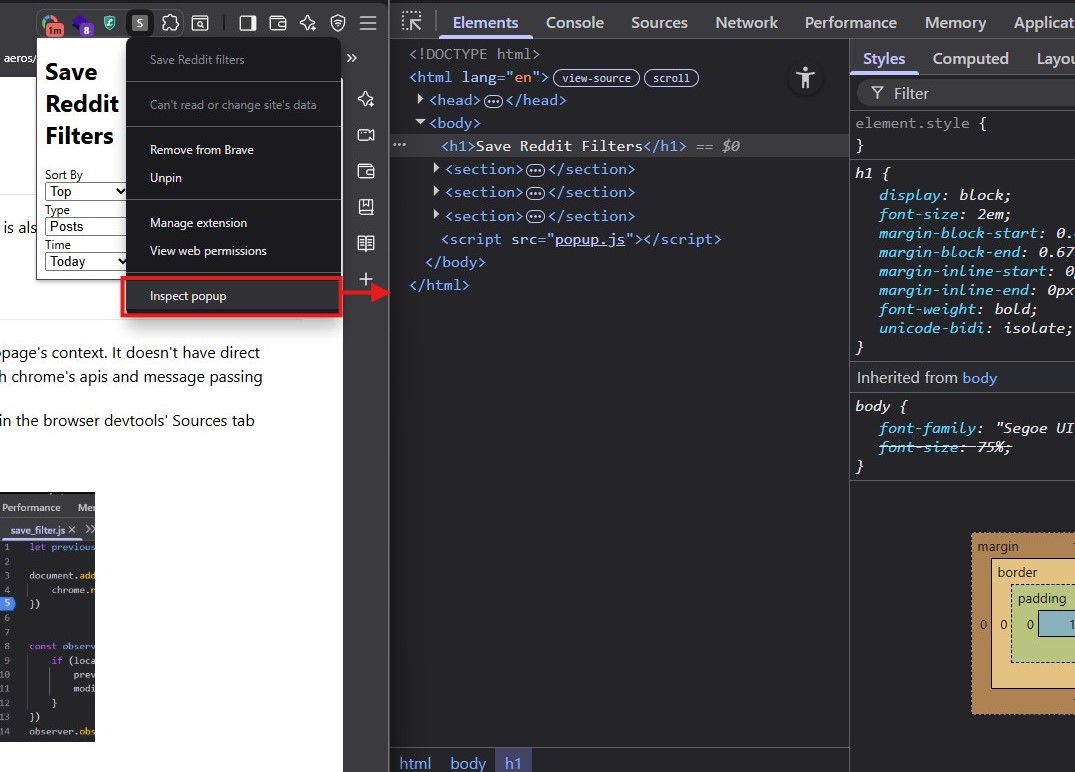1075x772 pixels.
Task: Select the Elements tab
Action: 485,23
